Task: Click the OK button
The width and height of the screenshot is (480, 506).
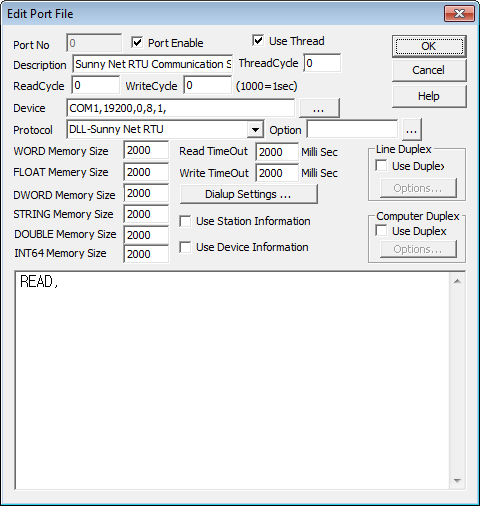Action: pyautogui.click(x=429, y=46)
